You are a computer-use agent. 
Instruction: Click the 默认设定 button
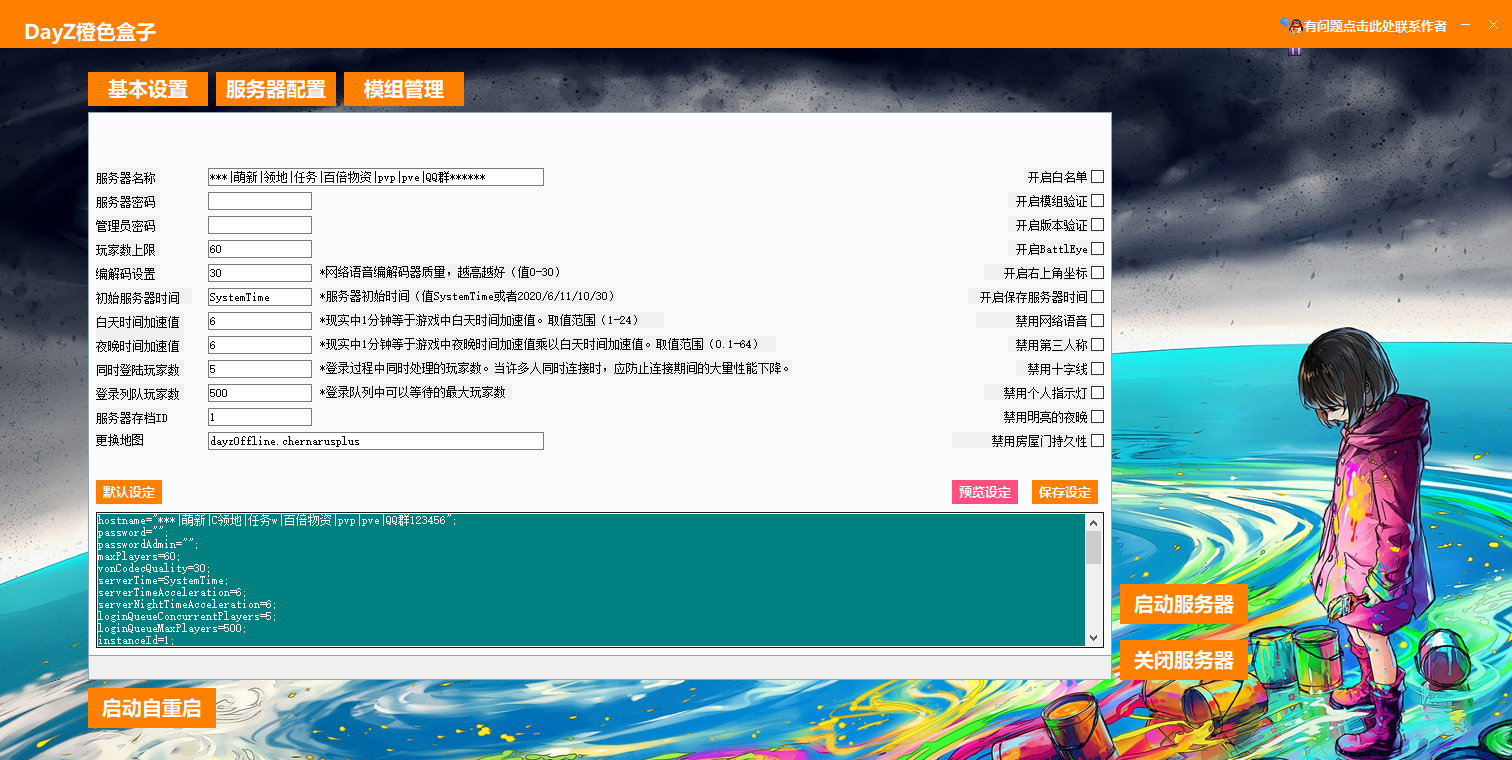[x=129, y=492]
